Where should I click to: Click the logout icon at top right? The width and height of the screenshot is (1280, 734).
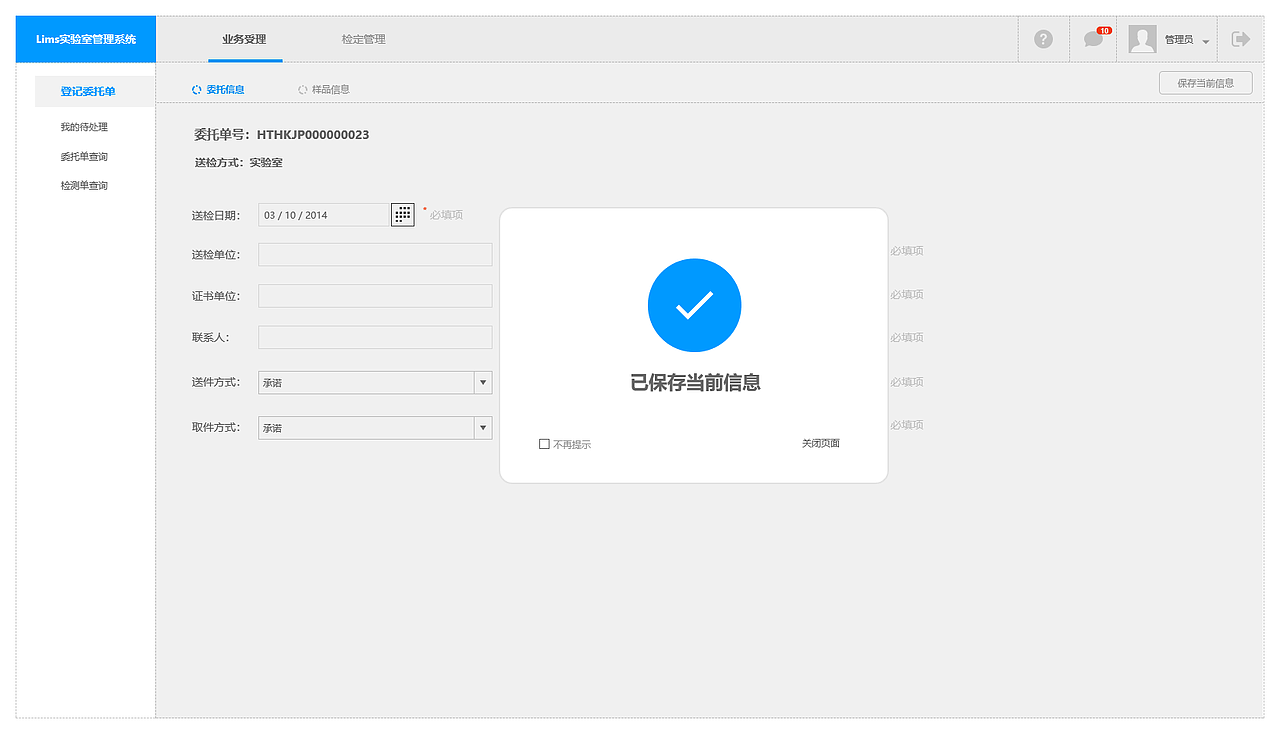tap(1241, 39)
